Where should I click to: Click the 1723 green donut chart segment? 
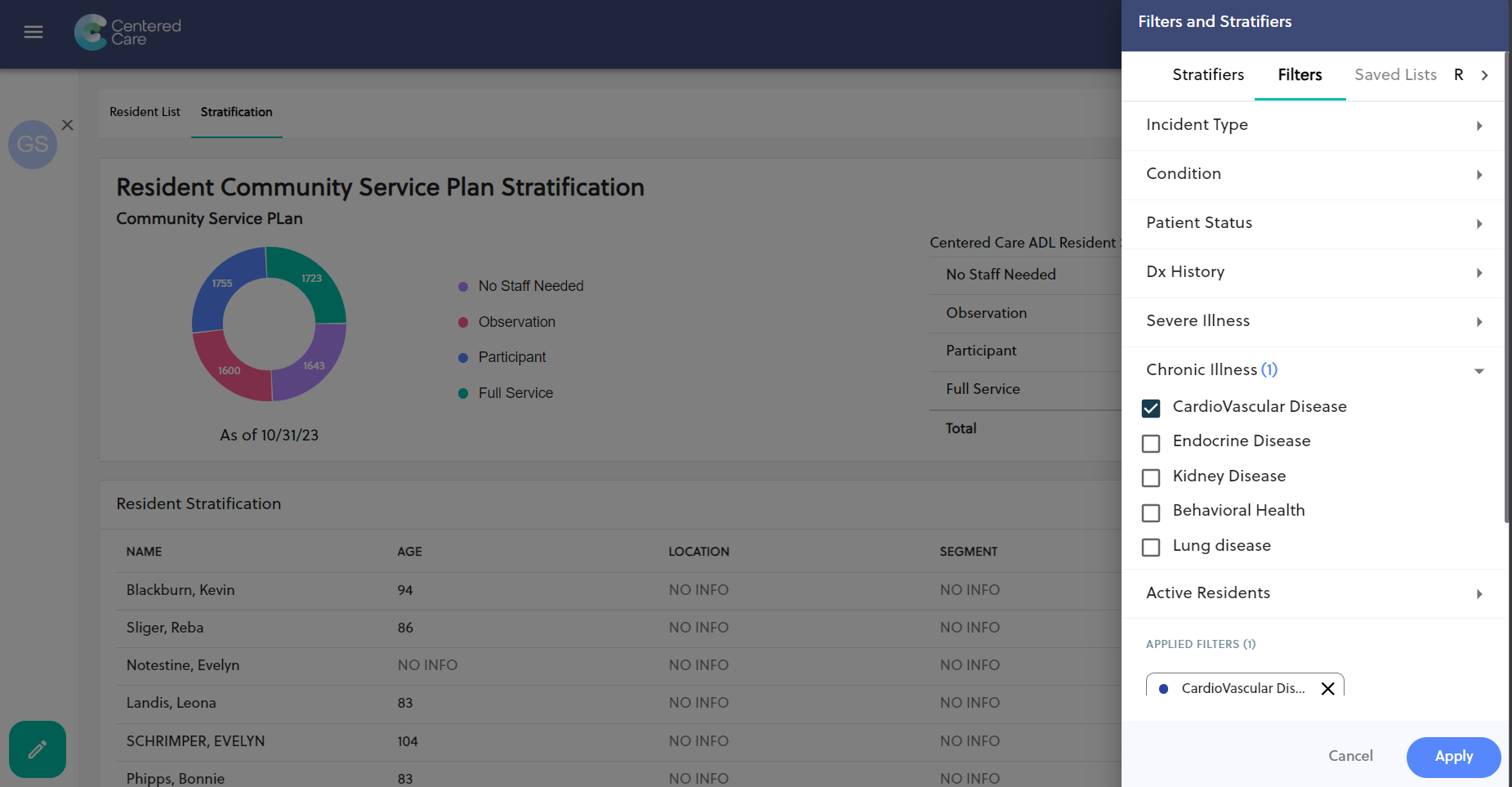point(313,280)
